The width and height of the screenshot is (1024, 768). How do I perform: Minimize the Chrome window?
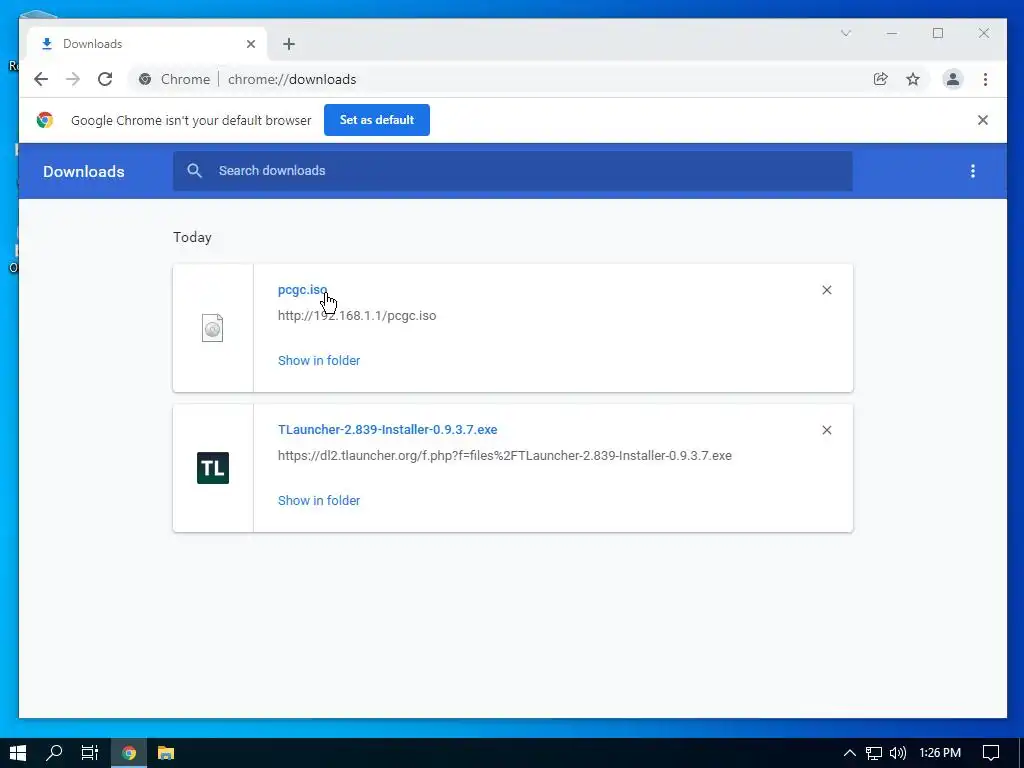891,33
